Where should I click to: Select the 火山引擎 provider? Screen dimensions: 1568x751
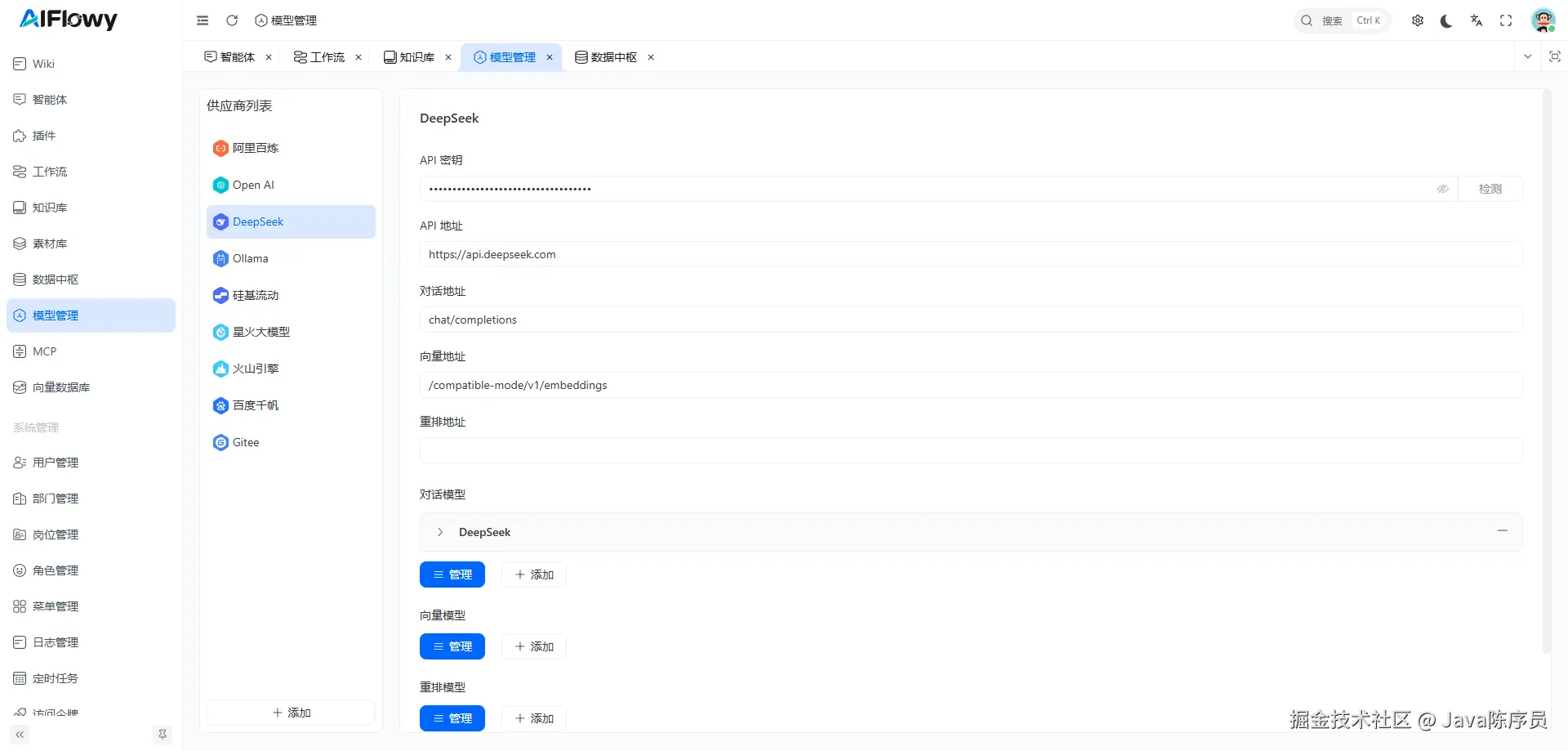point(291,369)
